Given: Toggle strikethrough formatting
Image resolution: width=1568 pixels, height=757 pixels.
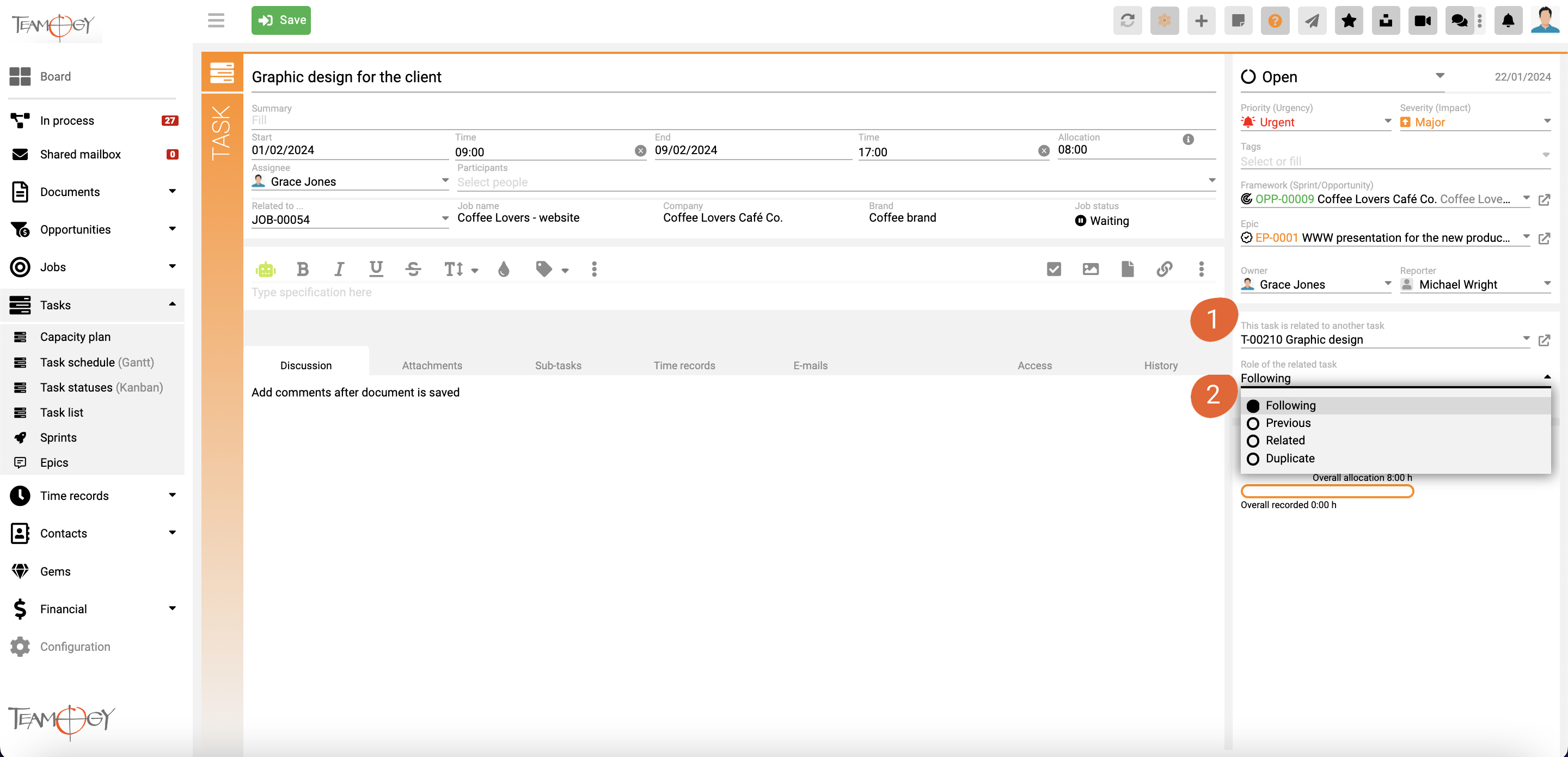Looking at the screenshot, I should click(413, 269).
